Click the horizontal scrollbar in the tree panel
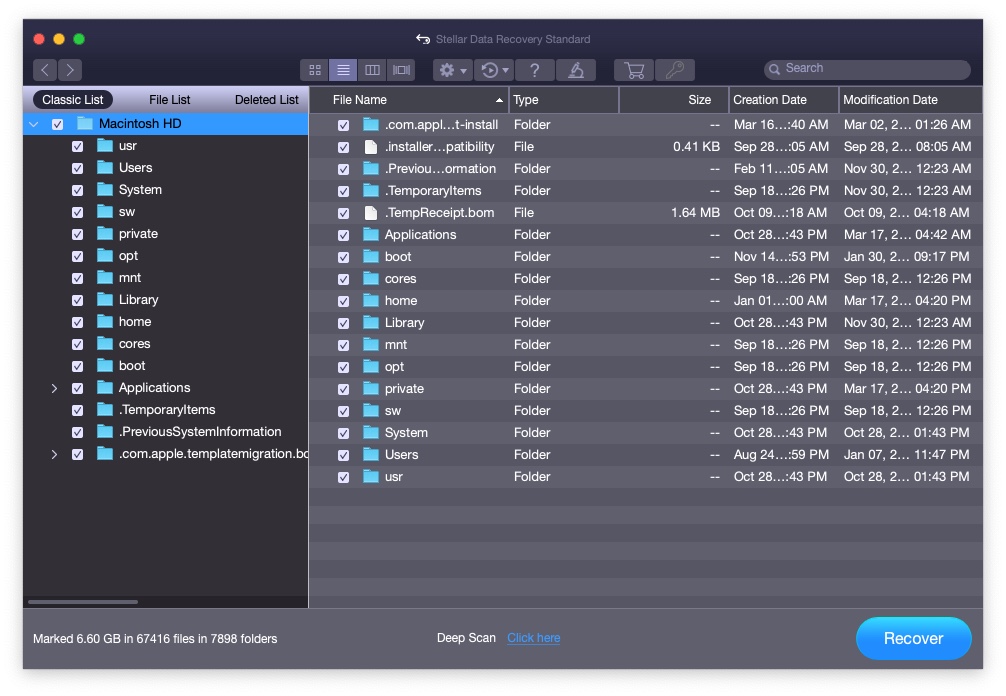Viewport: 1006px width, 696px height. click(x=83, y=602)
